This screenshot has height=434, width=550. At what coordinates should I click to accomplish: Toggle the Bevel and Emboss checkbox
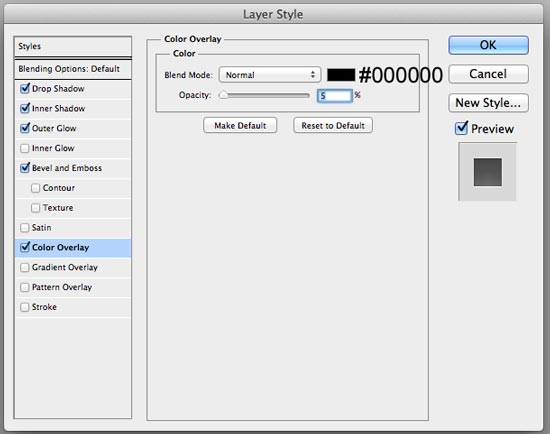pos(25,168)
